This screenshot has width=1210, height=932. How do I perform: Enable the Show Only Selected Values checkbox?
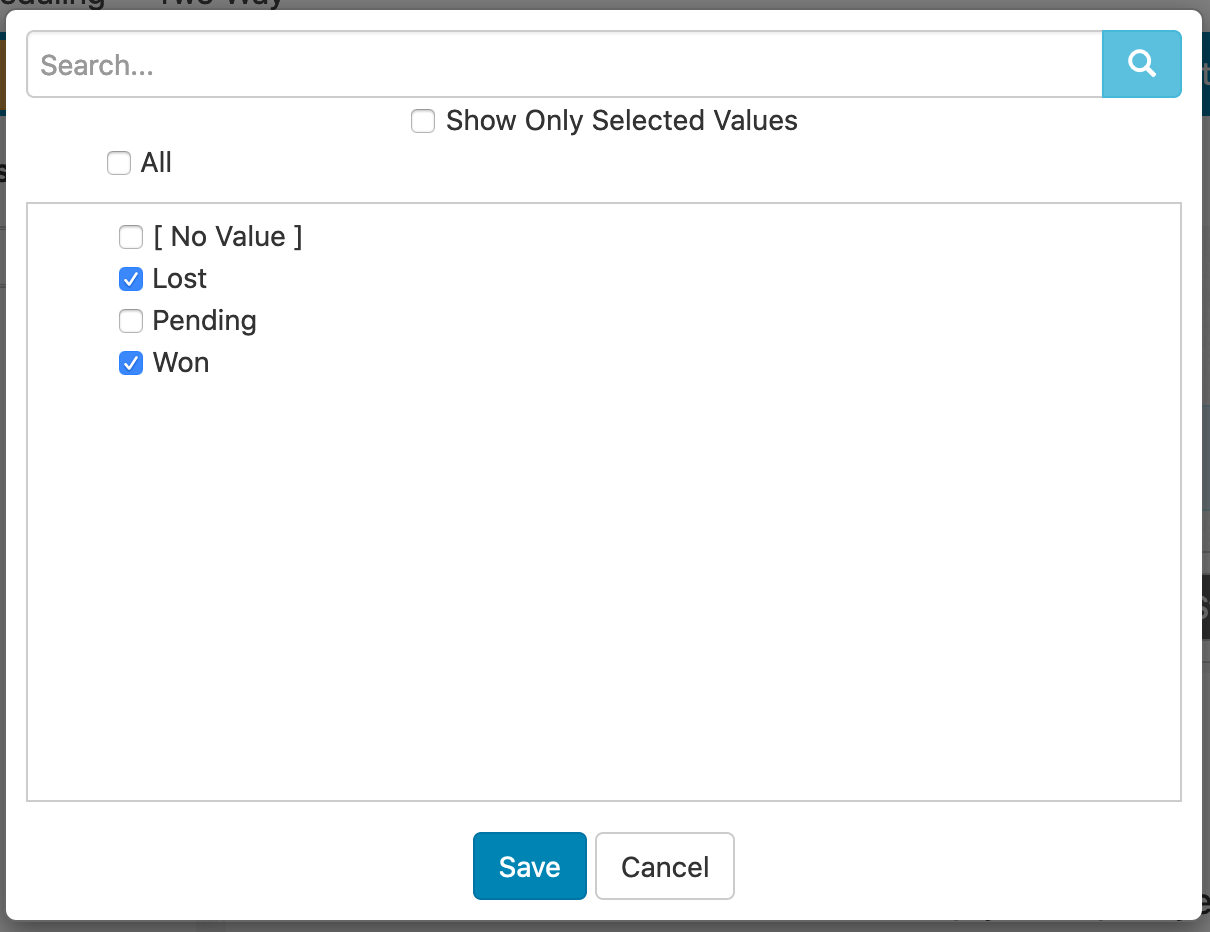click(423, 122)
